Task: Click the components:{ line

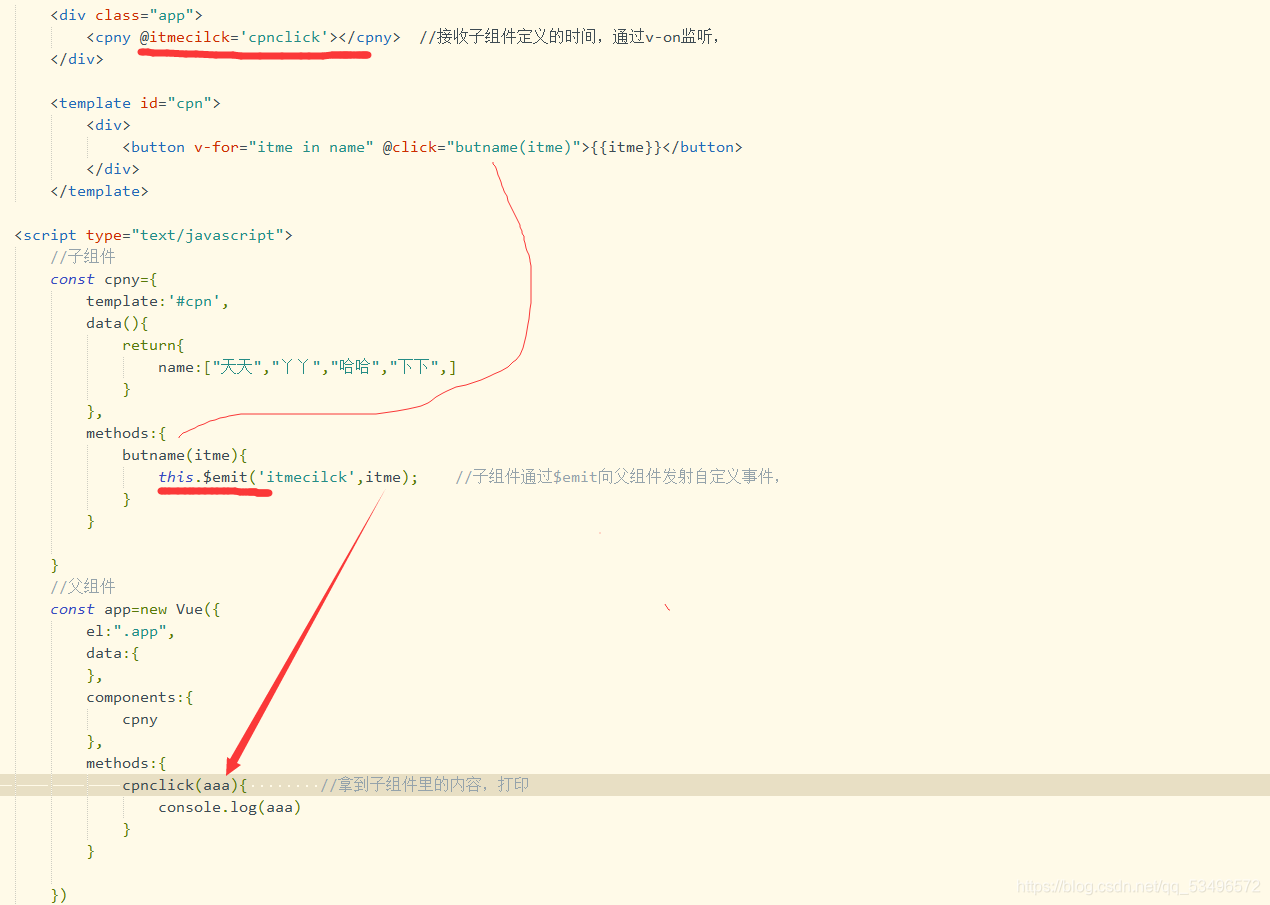Action: 140,697
